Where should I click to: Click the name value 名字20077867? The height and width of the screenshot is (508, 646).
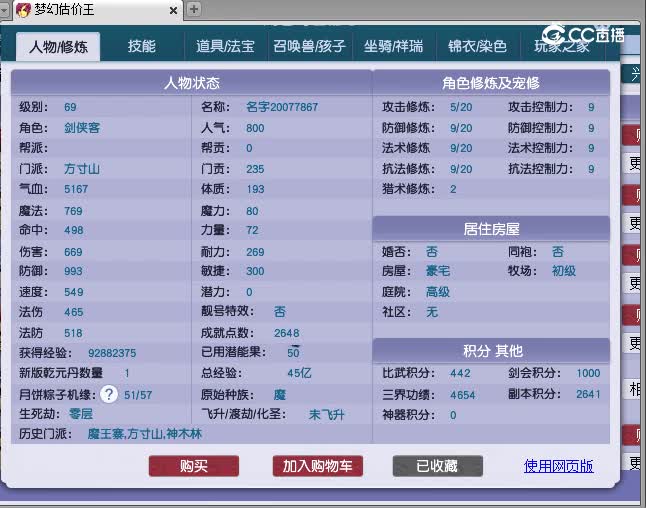[282, 107]
